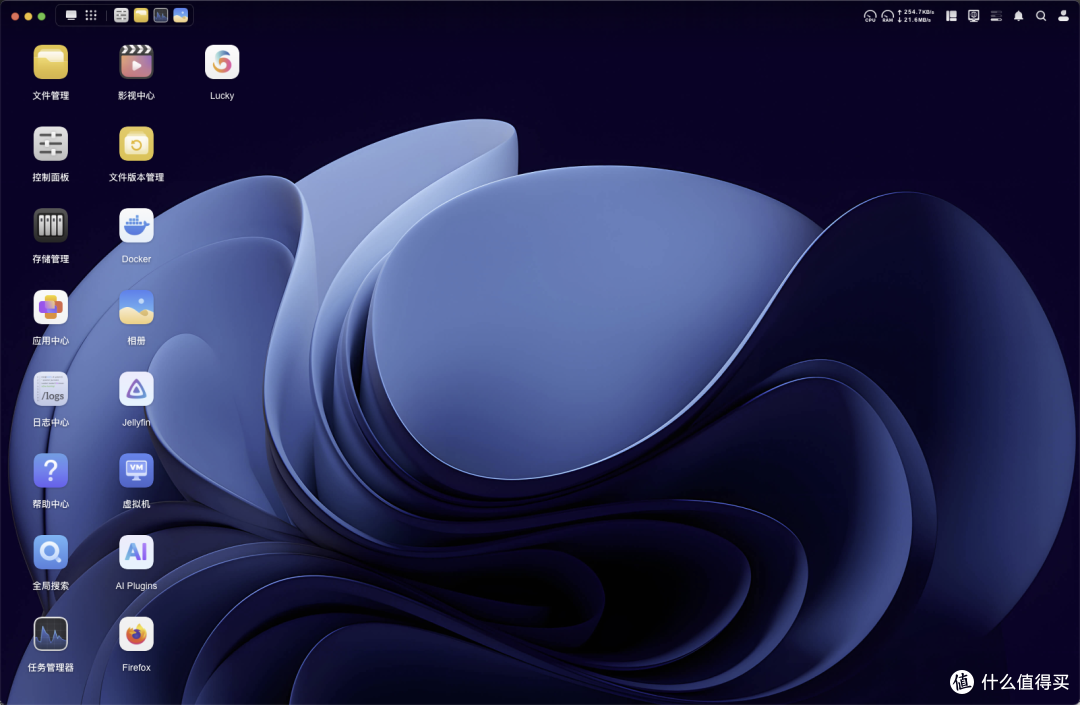Click the monitor globe icon in top bar
This screenshot has height=705, width=1080.
coord(973,16)
